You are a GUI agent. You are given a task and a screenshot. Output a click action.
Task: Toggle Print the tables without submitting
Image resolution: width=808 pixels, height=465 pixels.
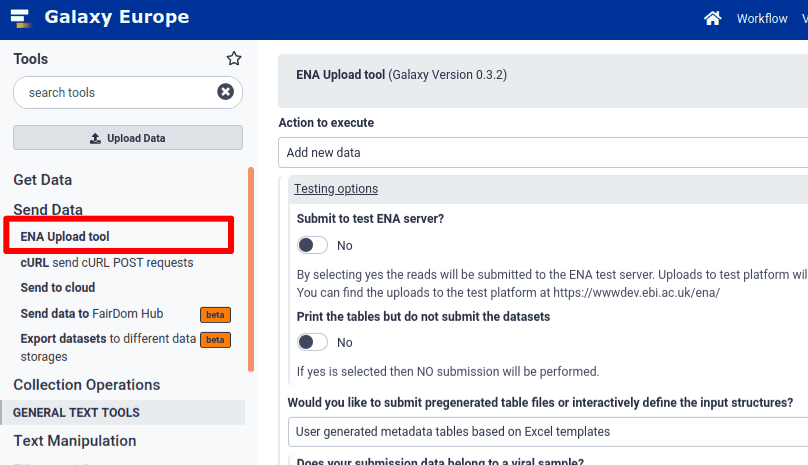coord(312,342)
